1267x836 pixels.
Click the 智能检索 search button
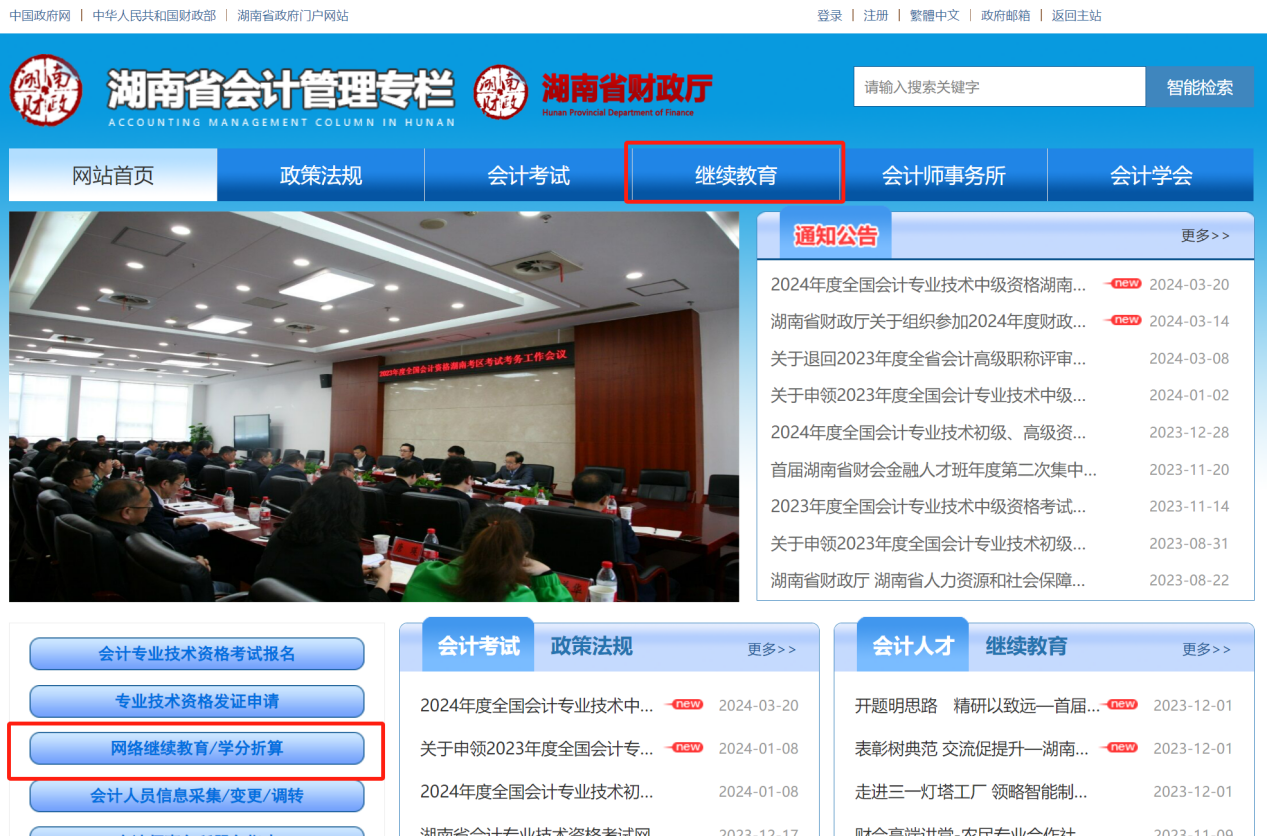pos(1200,87)
